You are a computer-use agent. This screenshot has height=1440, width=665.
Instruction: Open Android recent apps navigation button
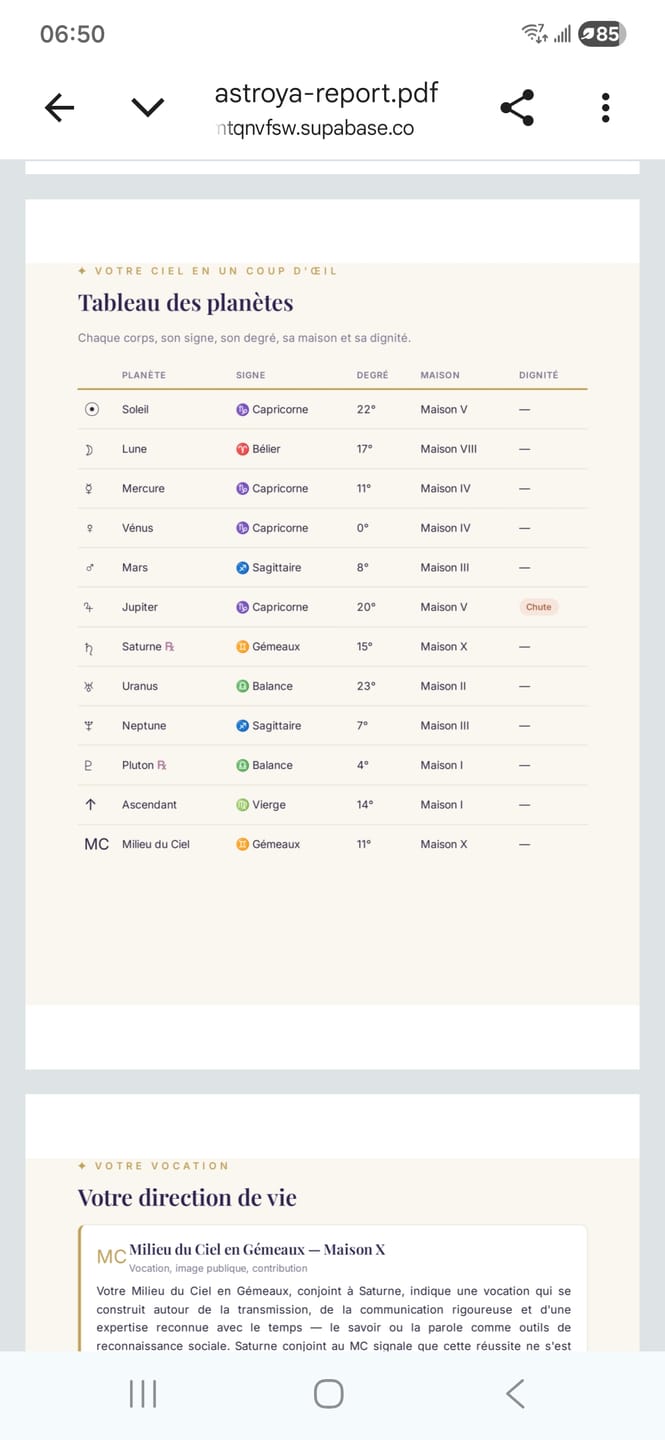point(143,1394)
